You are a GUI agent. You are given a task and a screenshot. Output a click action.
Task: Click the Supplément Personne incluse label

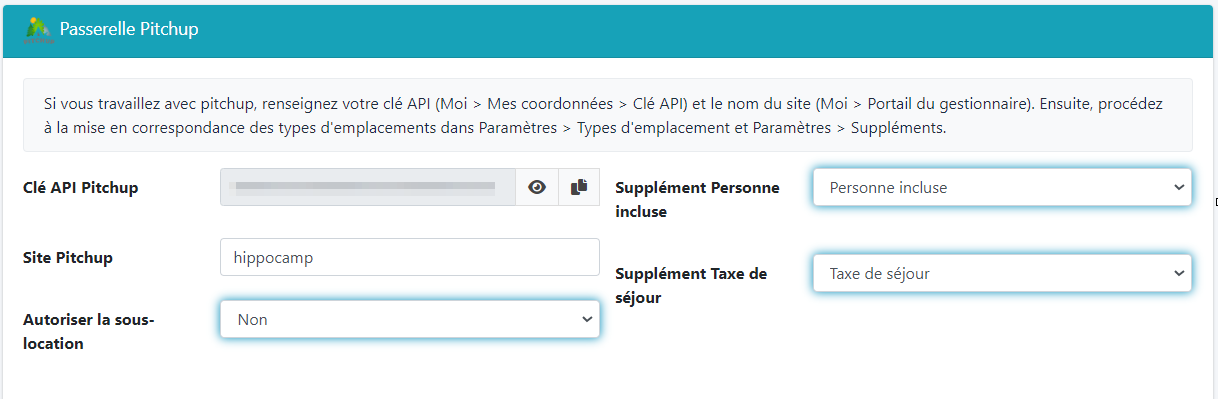coord(697,199)
